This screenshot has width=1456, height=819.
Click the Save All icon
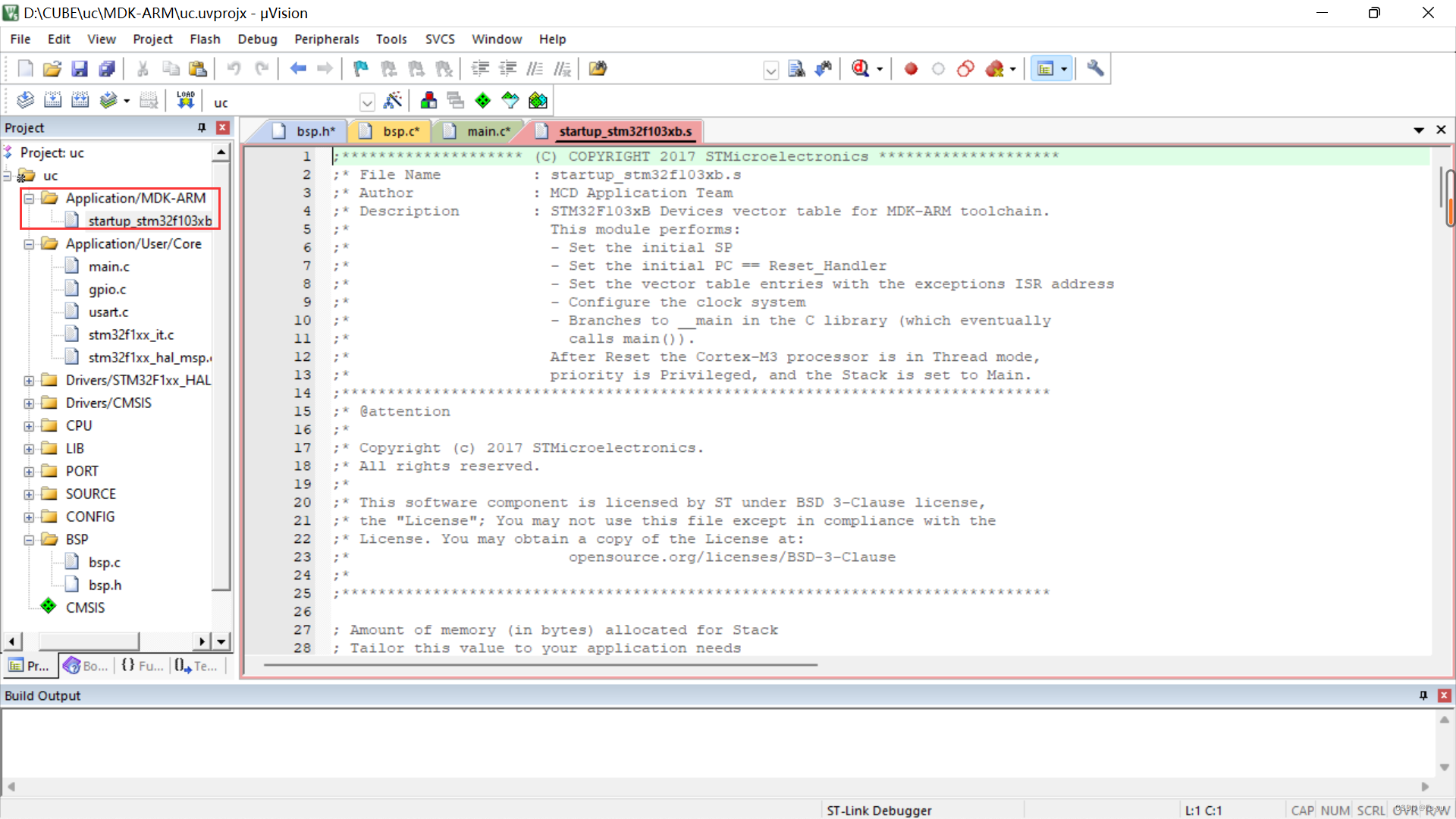[107, 69]
